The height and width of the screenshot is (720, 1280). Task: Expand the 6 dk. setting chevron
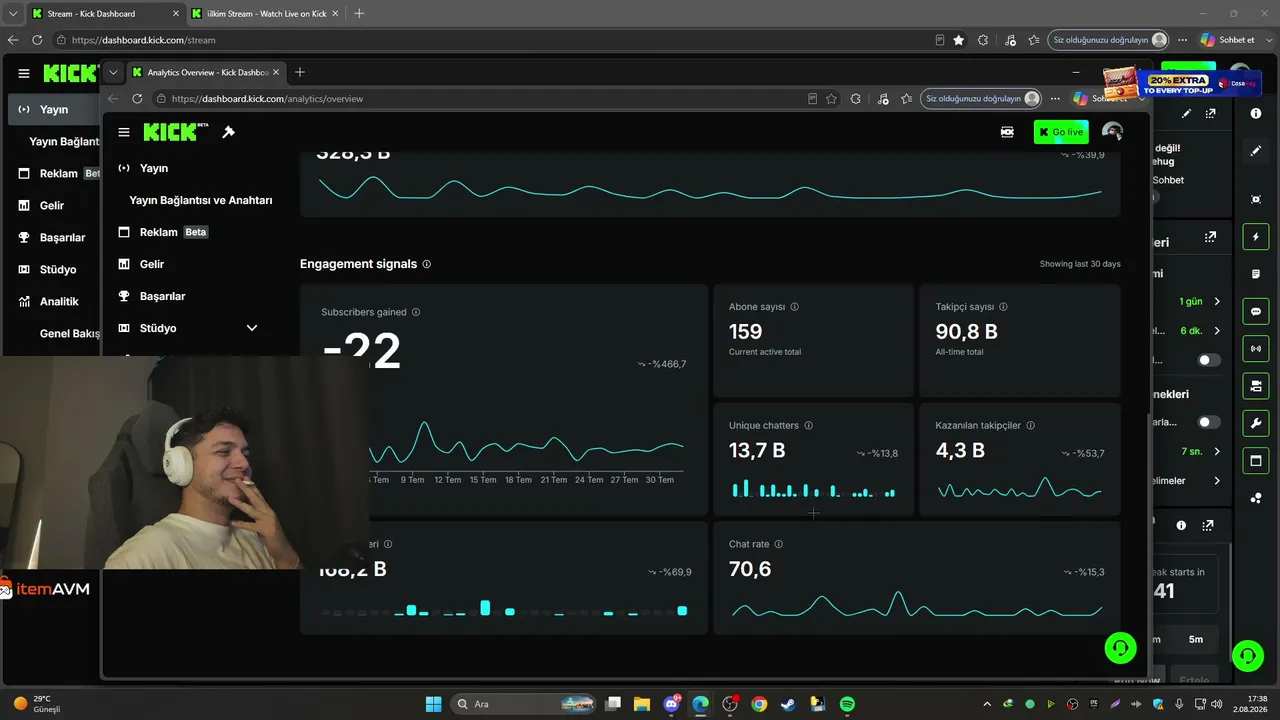pos(1217,330)
